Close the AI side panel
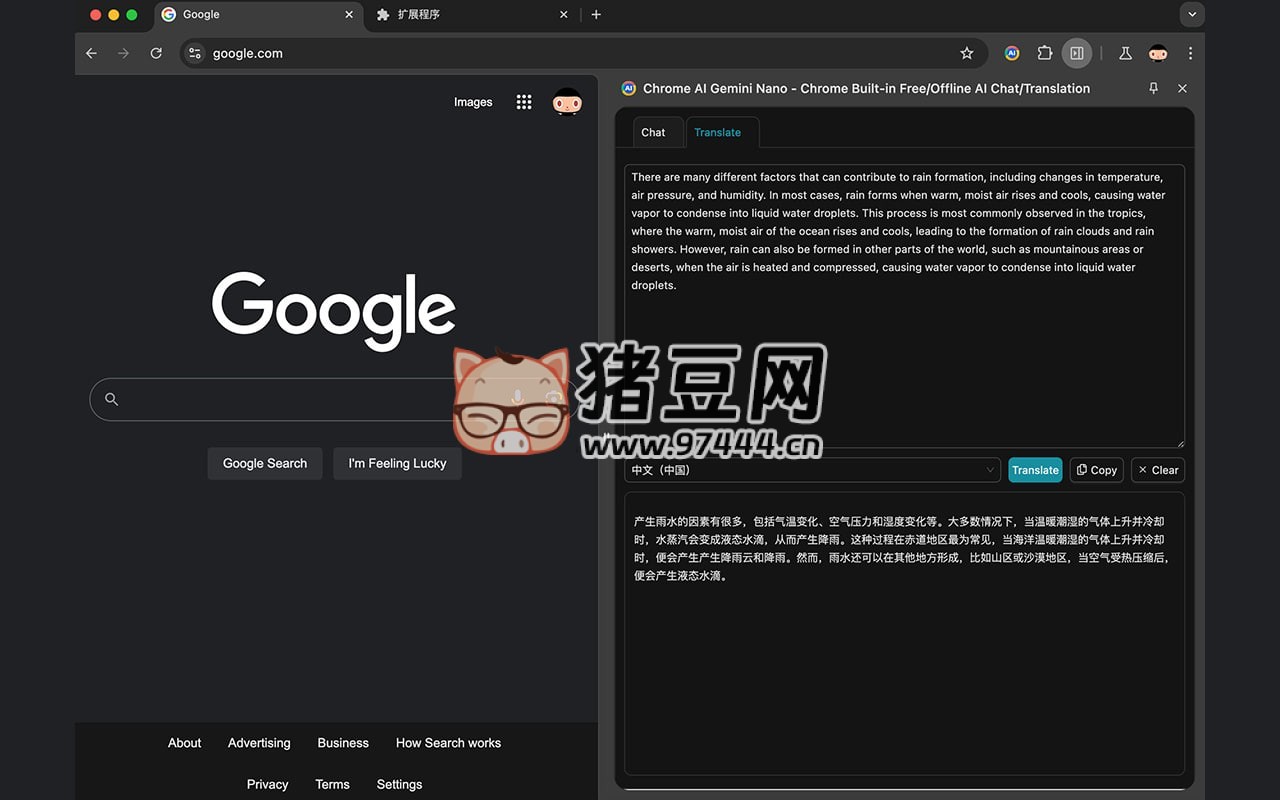The image size is (1280, 800). 1182,88
